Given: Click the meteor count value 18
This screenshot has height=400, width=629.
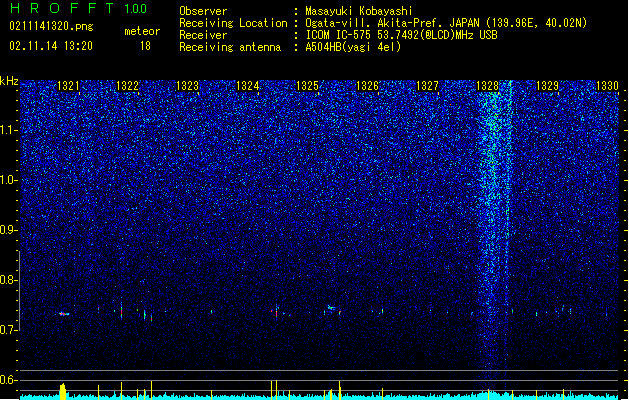Looking at the screenshot, I should (x=145, y=46).
